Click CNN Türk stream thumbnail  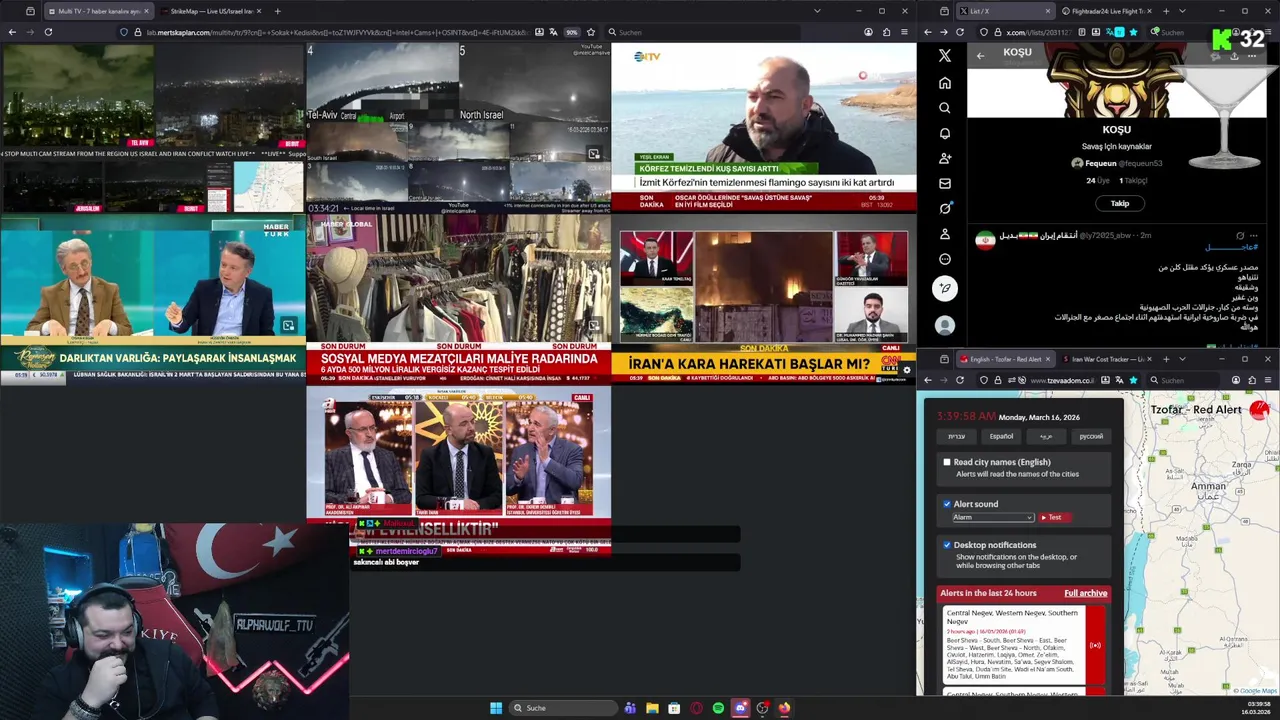coord(764,299)
